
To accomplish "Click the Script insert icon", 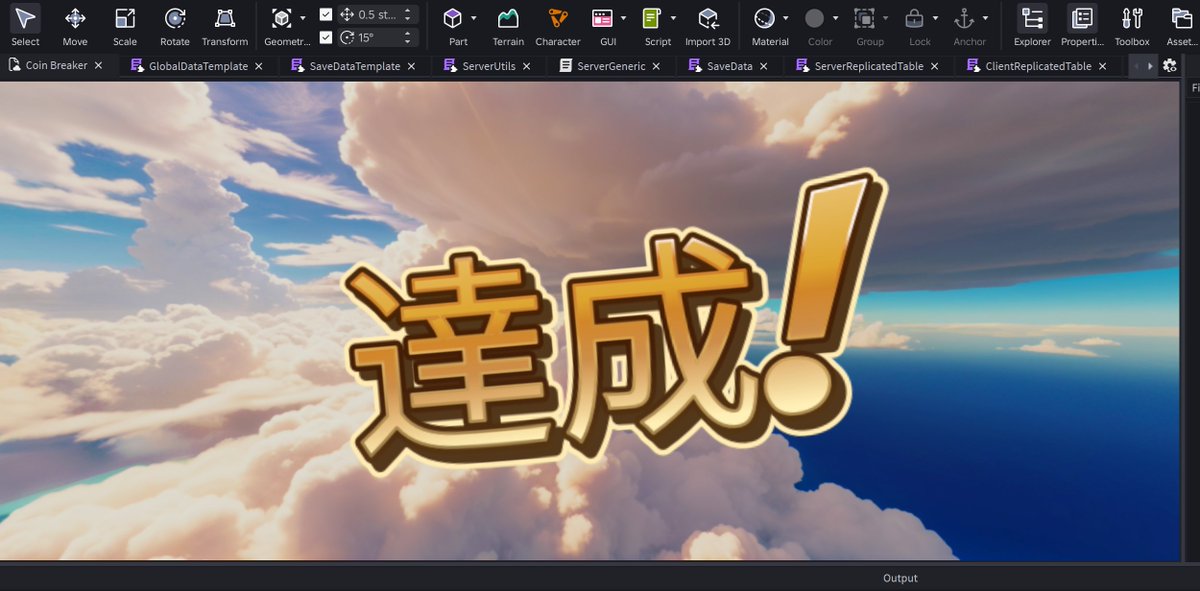I will [x=652, y=18].
